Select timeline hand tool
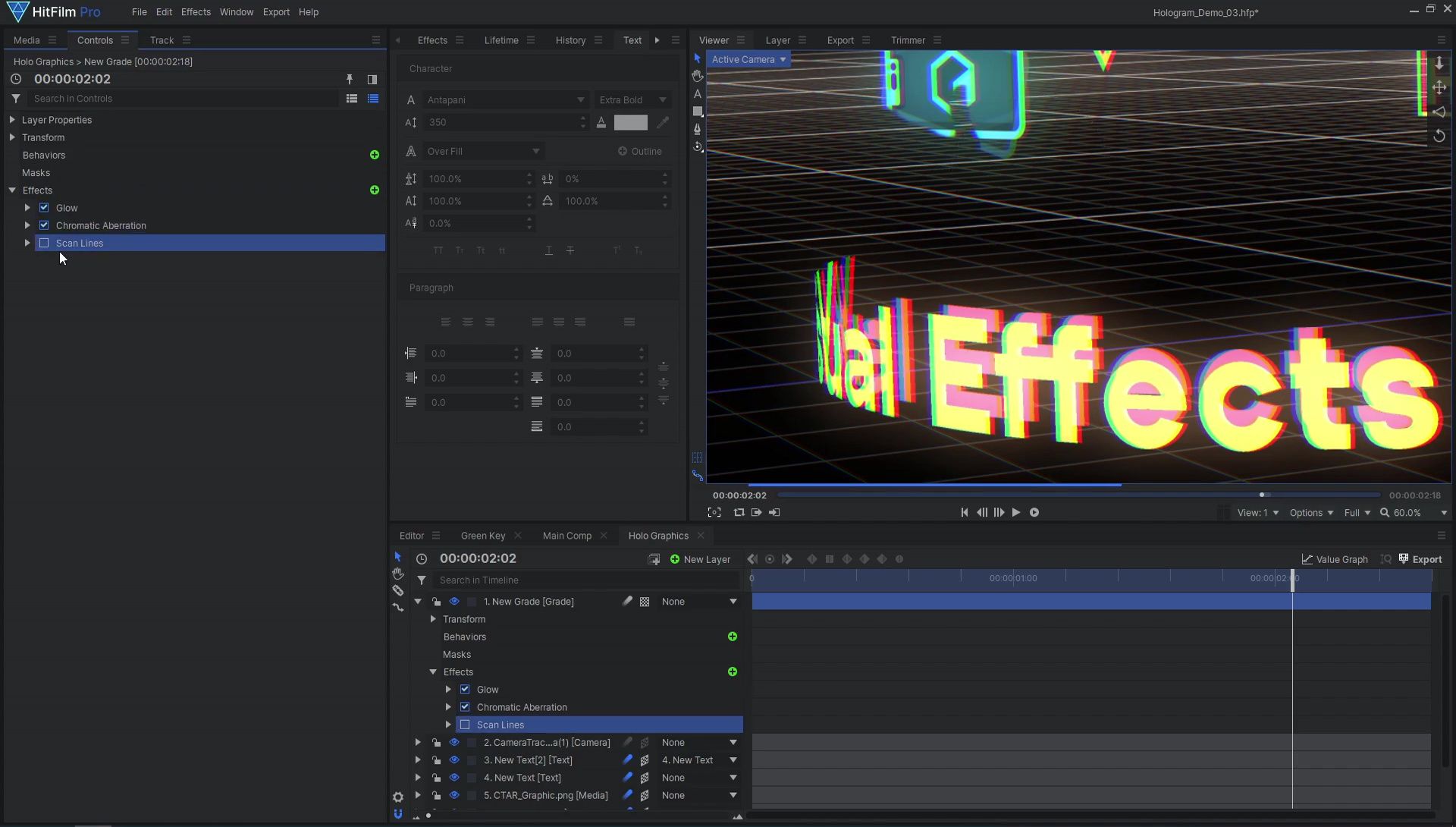Image resolution: width=1456 pixels, height=827 pixels. 398,574
